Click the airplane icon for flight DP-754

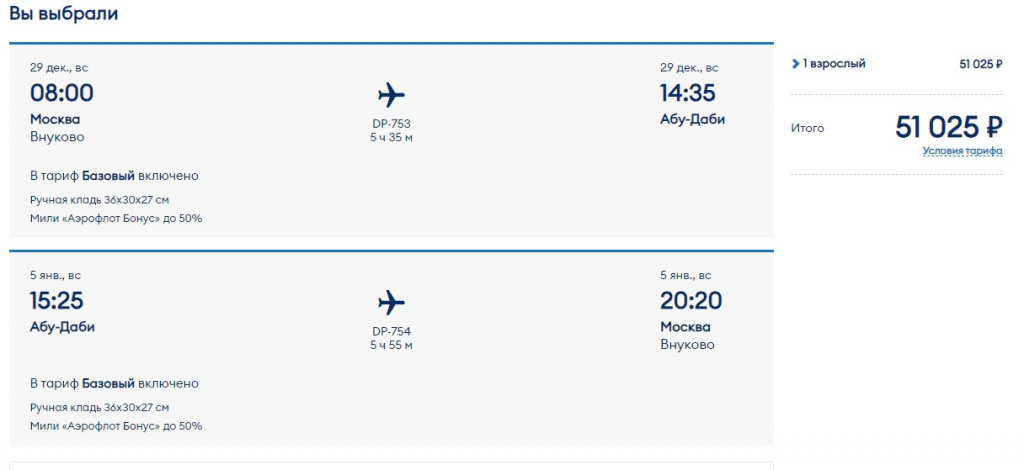(x=391, y=303)
